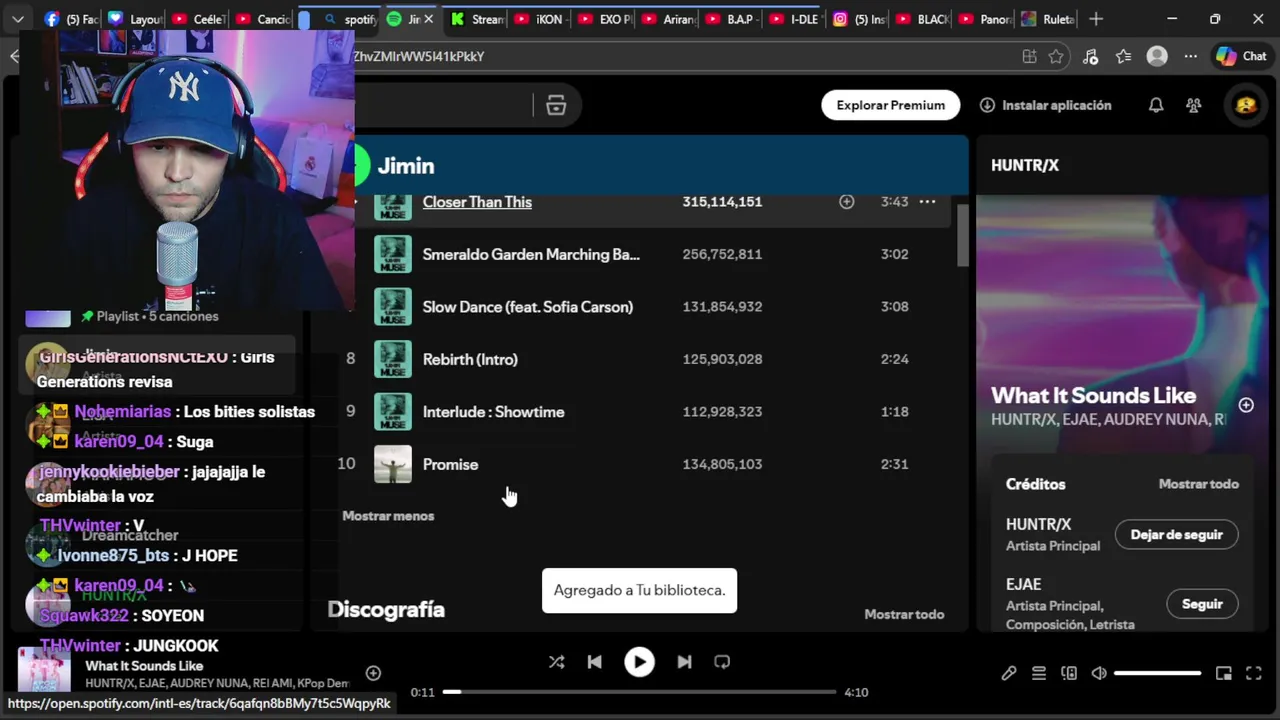Image resolution: width=1280 pixels, height=720 pixels.
Task: Open Copilot Chat button
Action: [1241, 57]
